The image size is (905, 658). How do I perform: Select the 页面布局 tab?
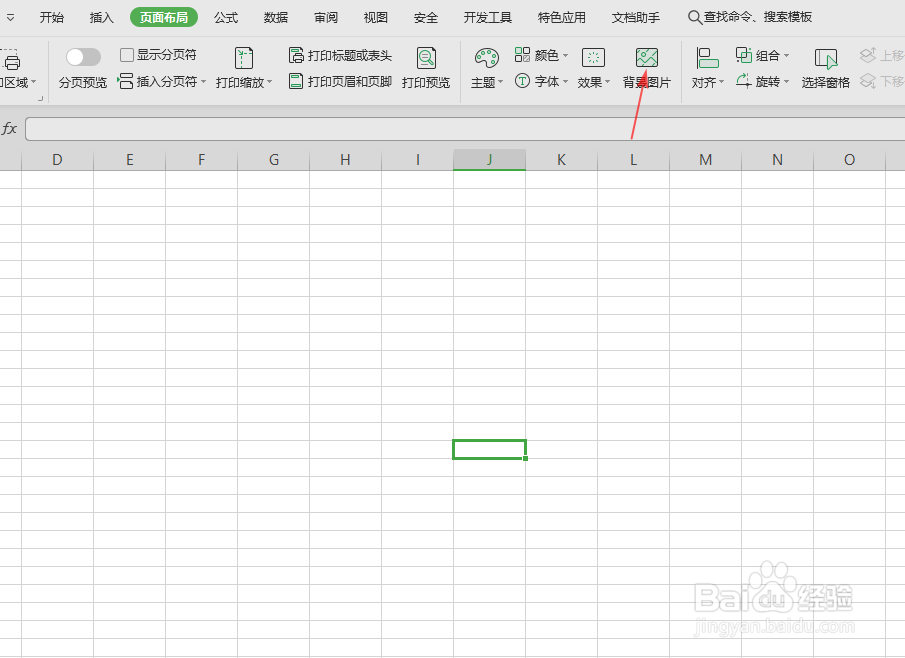click(164, 17)
